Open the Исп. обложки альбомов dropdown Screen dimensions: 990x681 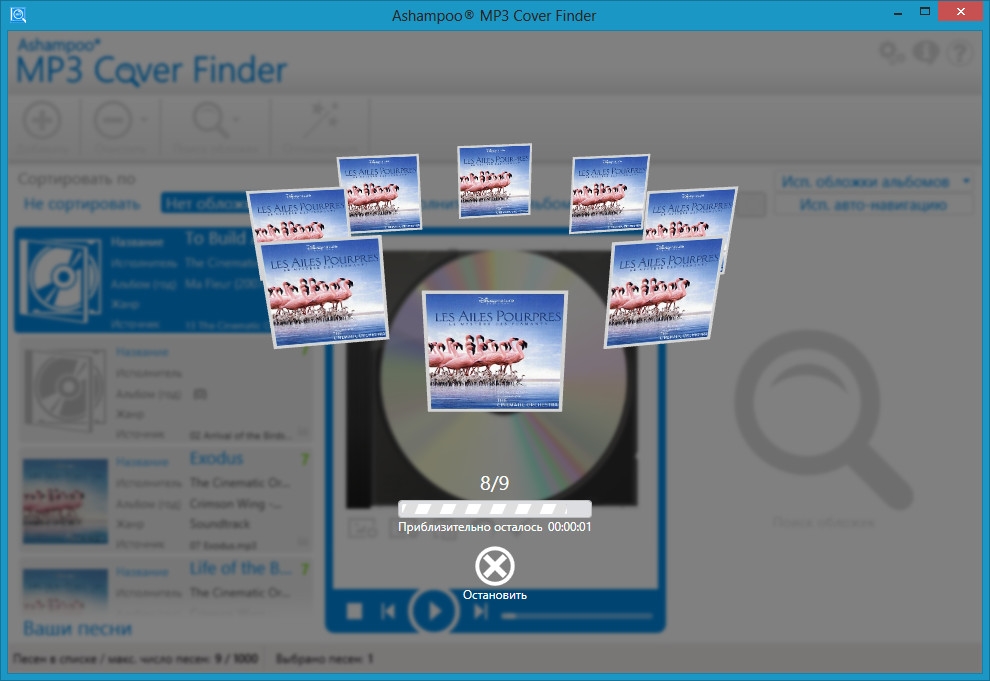pos(874,182)
